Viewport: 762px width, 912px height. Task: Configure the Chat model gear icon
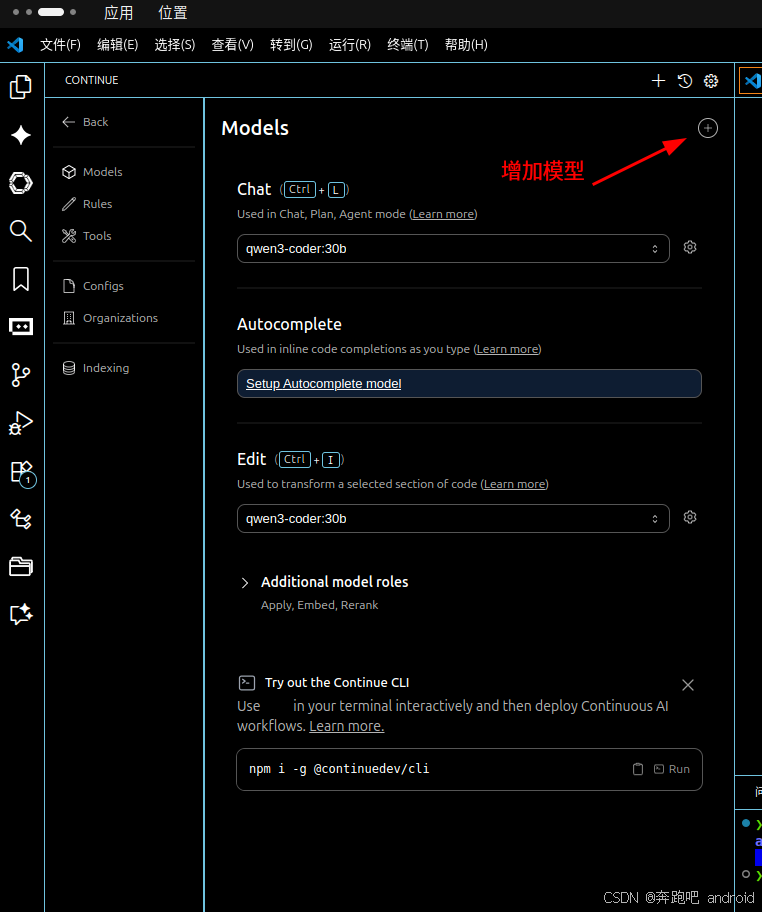690,247
